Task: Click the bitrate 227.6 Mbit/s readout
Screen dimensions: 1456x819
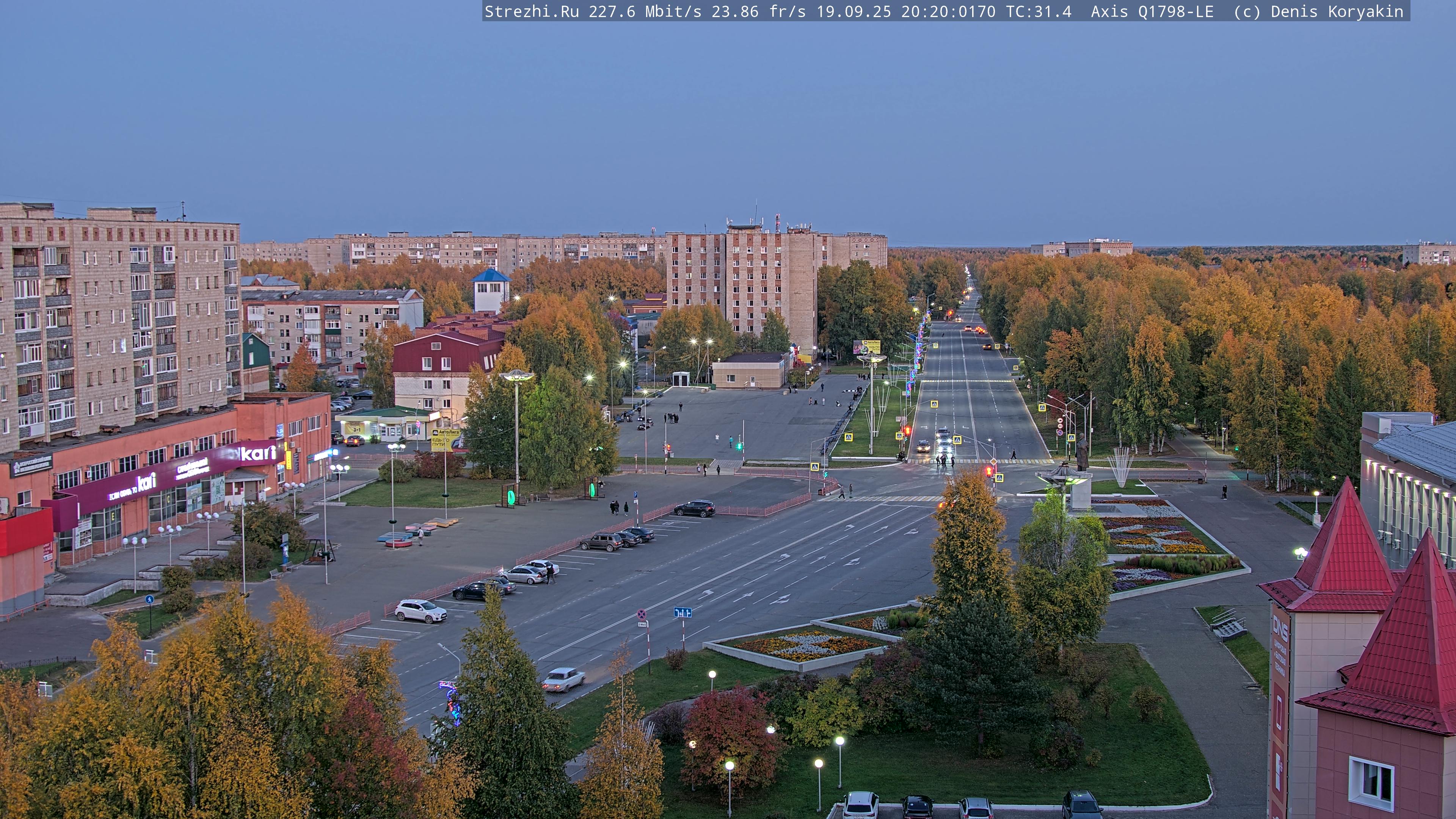Action: tap(645, 11)
